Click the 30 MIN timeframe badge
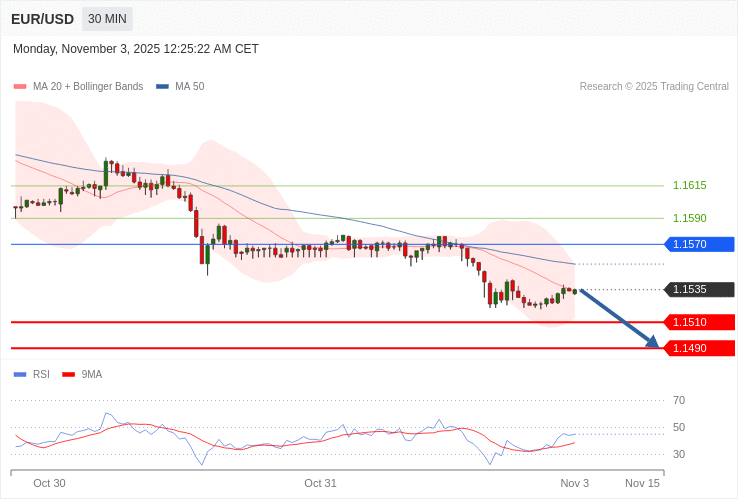738x500 pixels. 106,19
